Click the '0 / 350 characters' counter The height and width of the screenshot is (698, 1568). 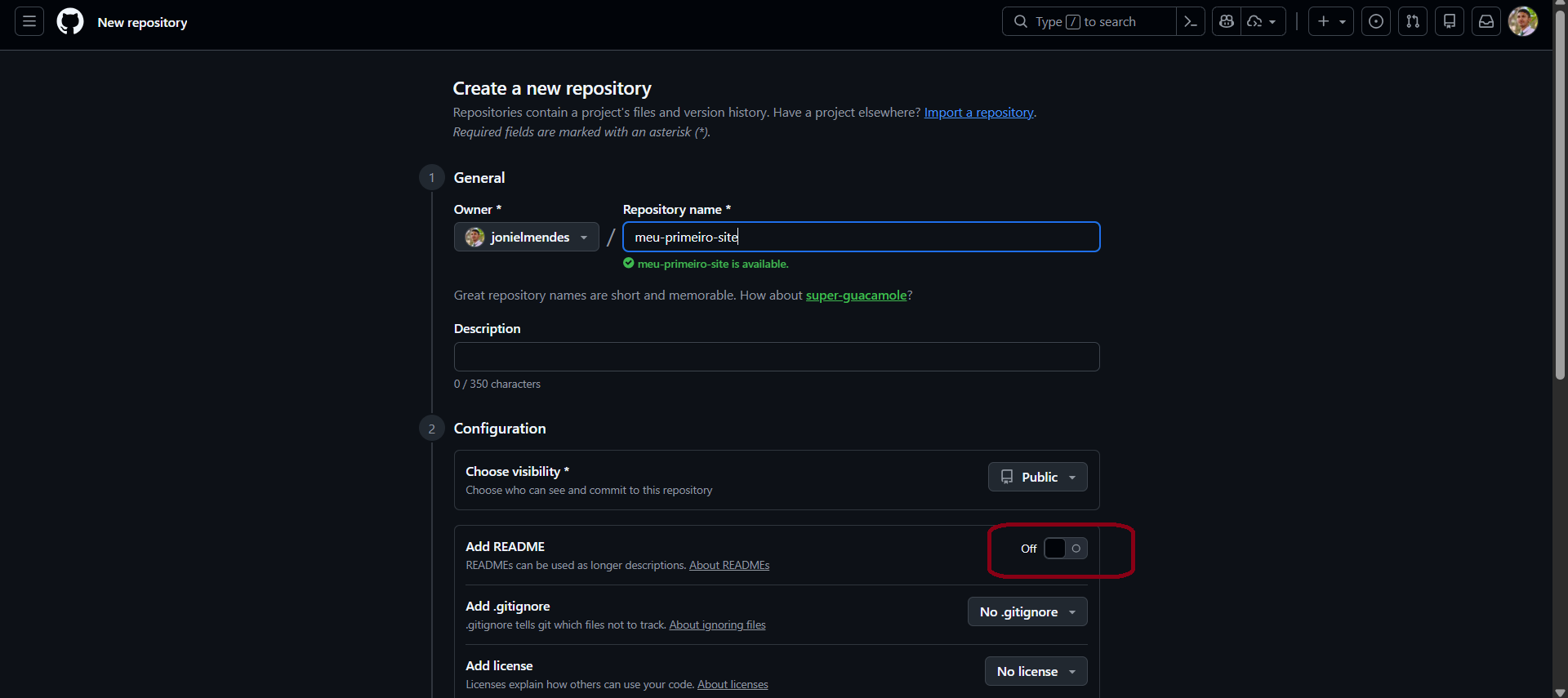point(497,384)
